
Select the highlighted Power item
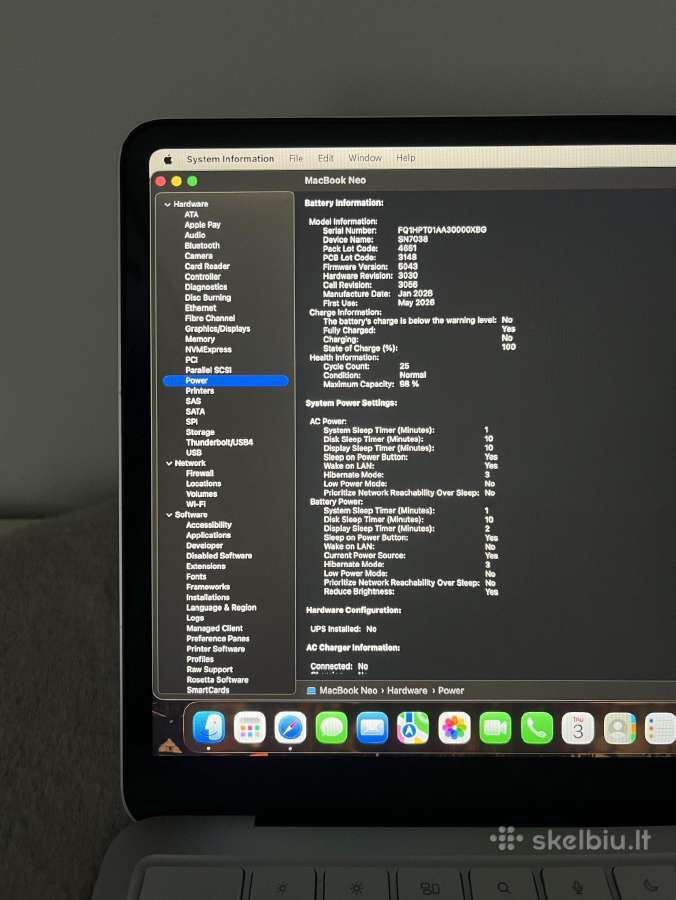click(x=226, y=381)
